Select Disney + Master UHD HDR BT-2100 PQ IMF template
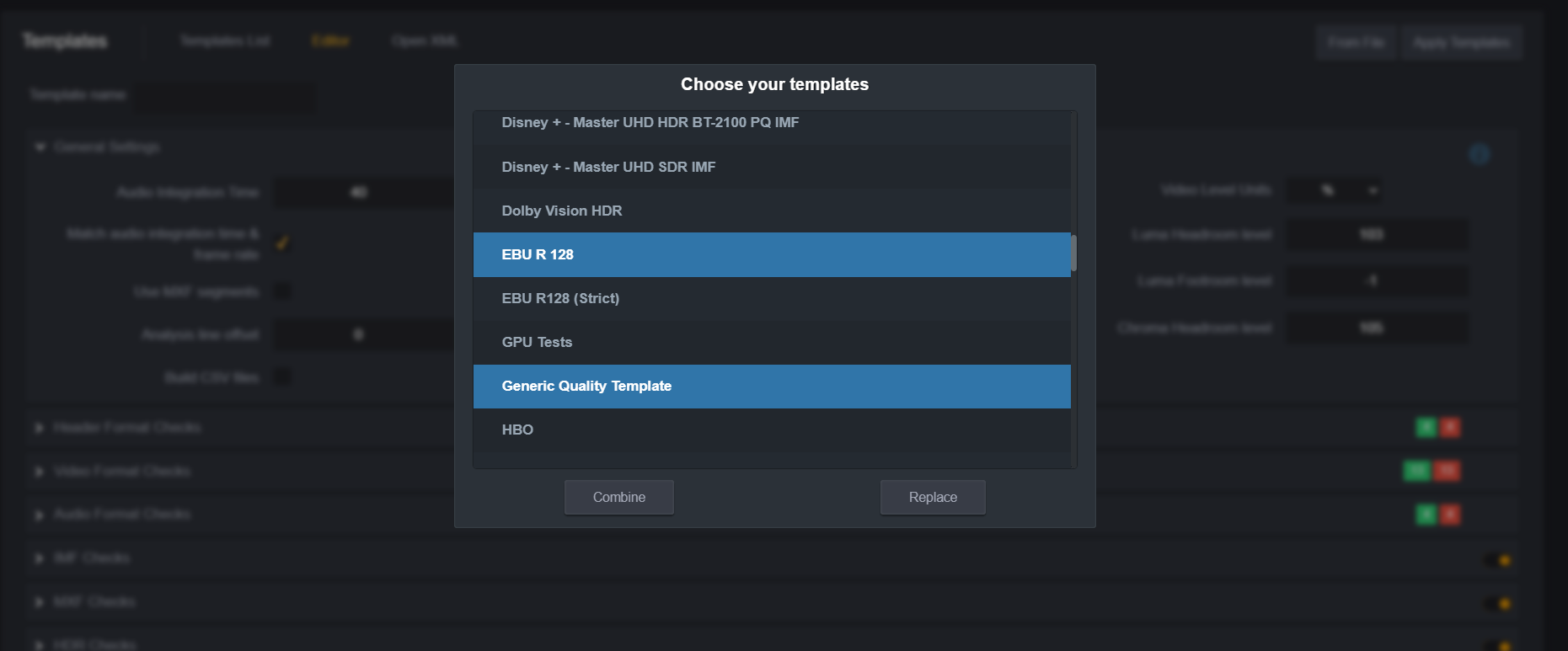Viewport: 1568px width, 651px height. [772, 123]
